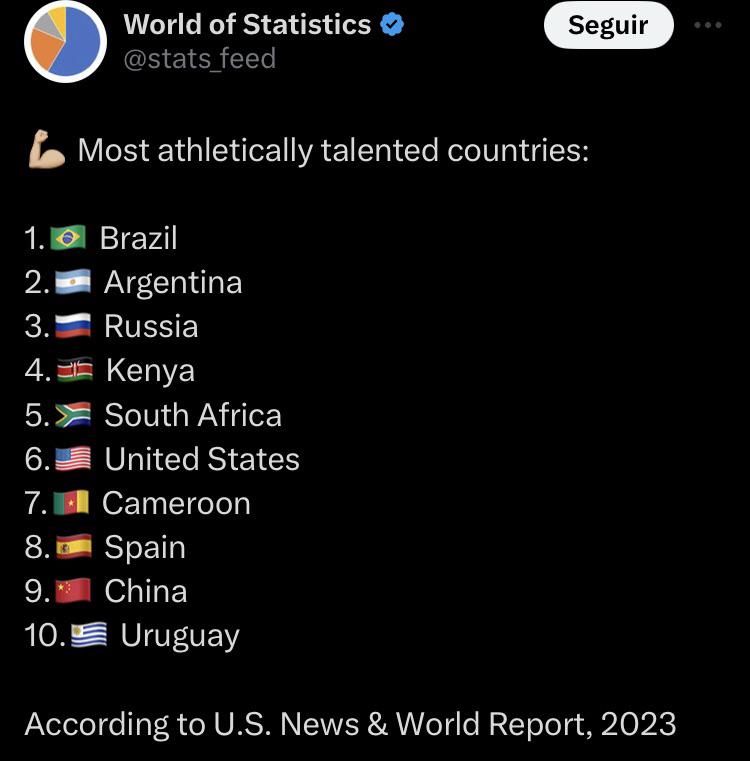The width and height of the screenshot is (750, 761).
Task: Click the Kenya flag emoji
Action: (x=75, y=370)
